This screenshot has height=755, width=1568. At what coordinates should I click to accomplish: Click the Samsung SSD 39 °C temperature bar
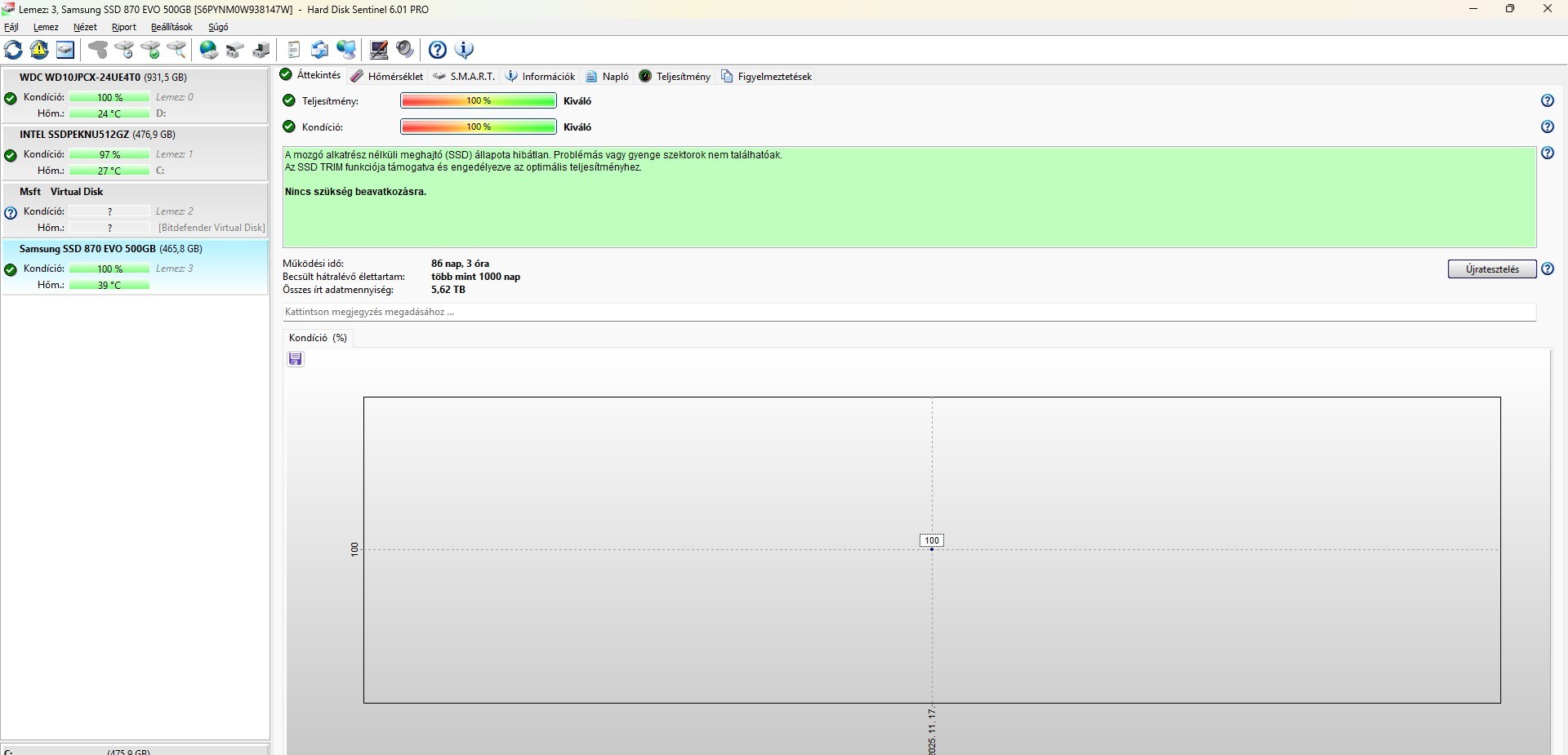point(109,285)
